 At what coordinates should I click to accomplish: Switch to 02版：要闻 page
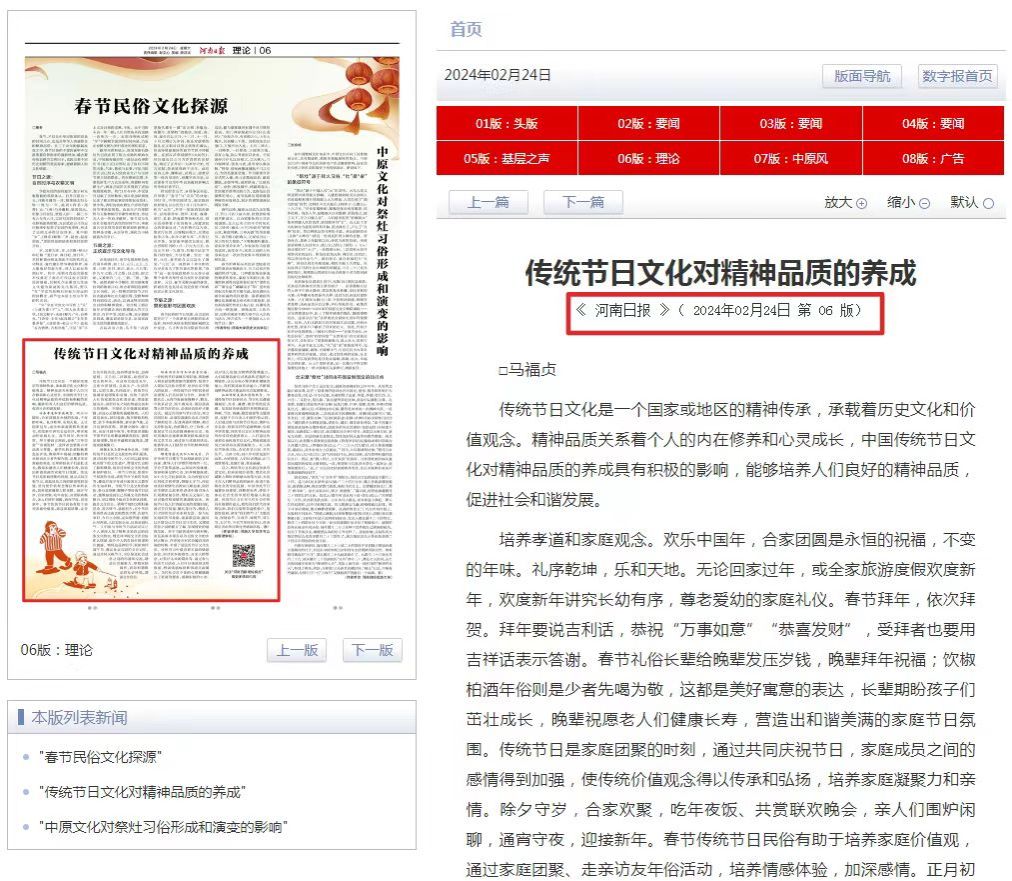(x=648, y=123)
